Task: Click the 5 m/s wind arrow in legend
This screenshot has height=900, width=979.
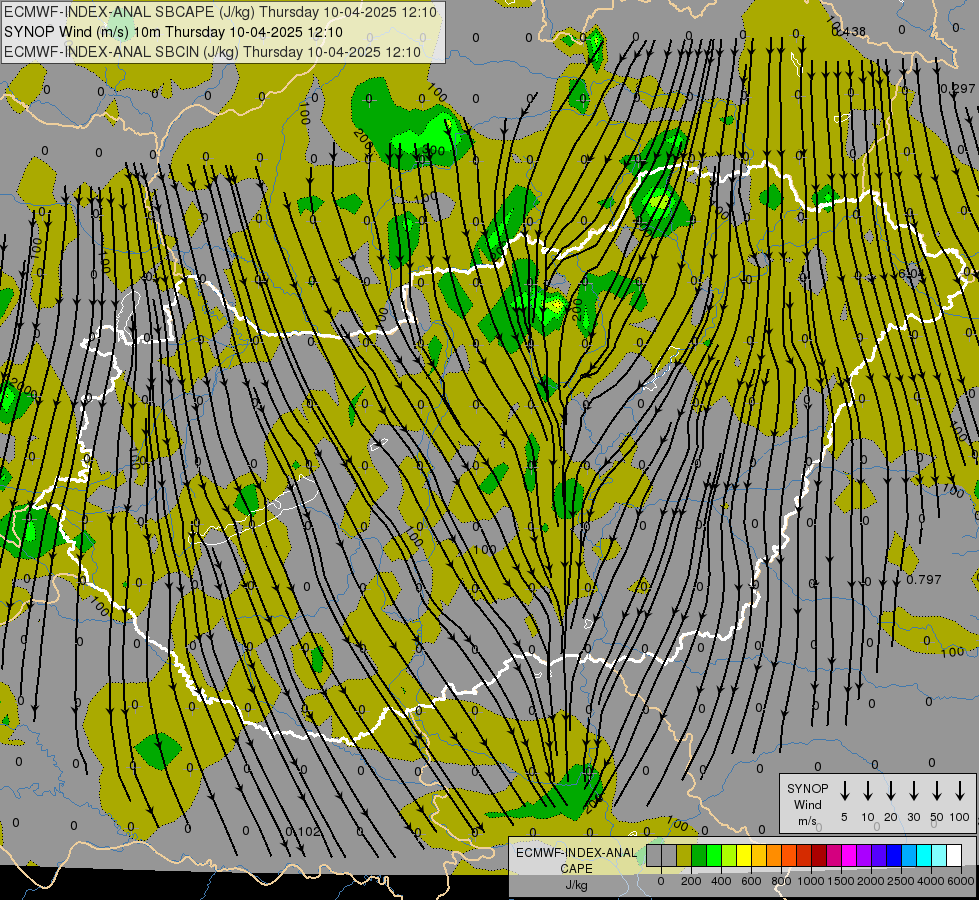Action: point(844,791)
